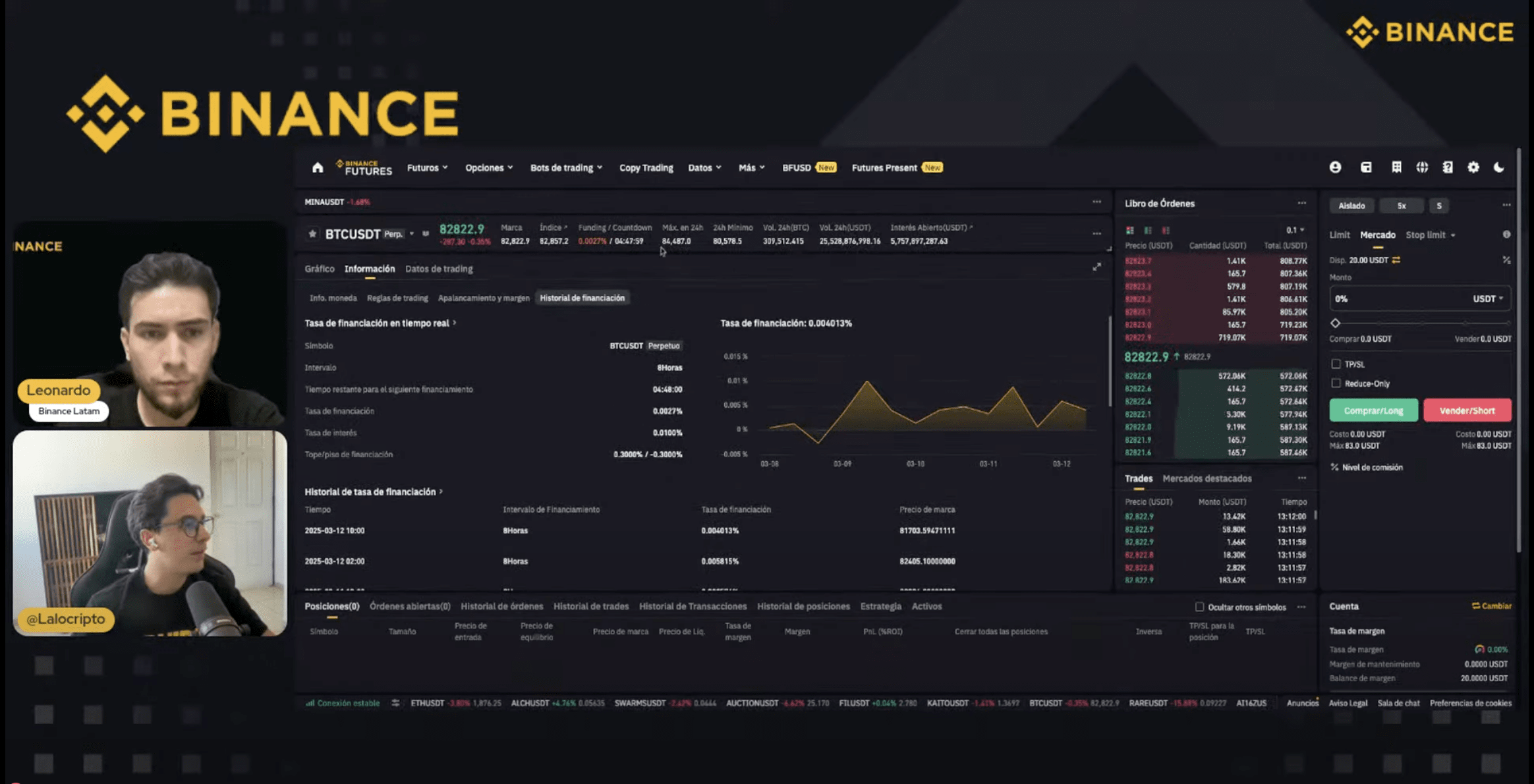Click the guide book icon beside Perp.
This screenshot has height=784, width=1534.
click(x=426, y=234)
